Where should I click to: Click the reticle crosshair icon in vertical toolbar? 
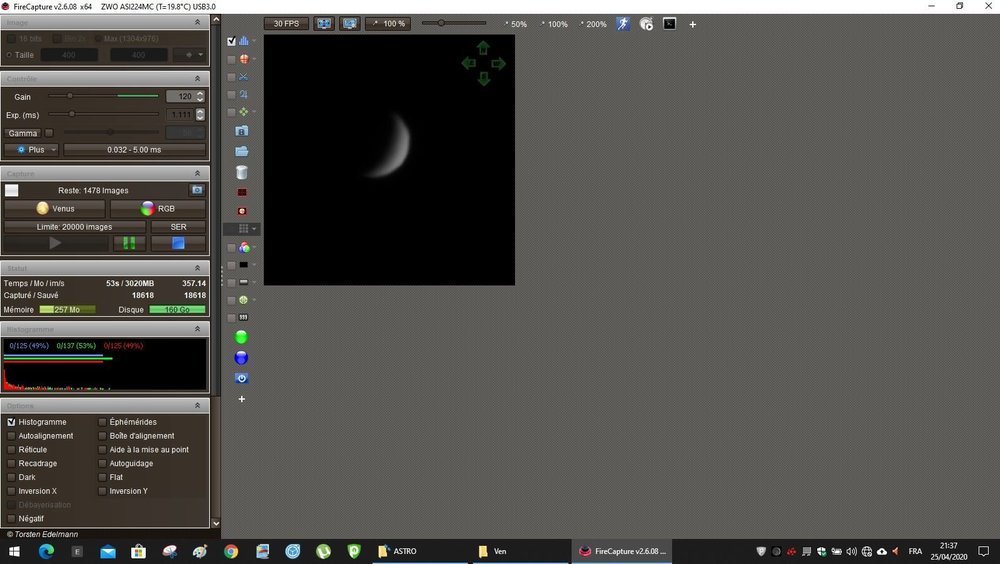244,59
